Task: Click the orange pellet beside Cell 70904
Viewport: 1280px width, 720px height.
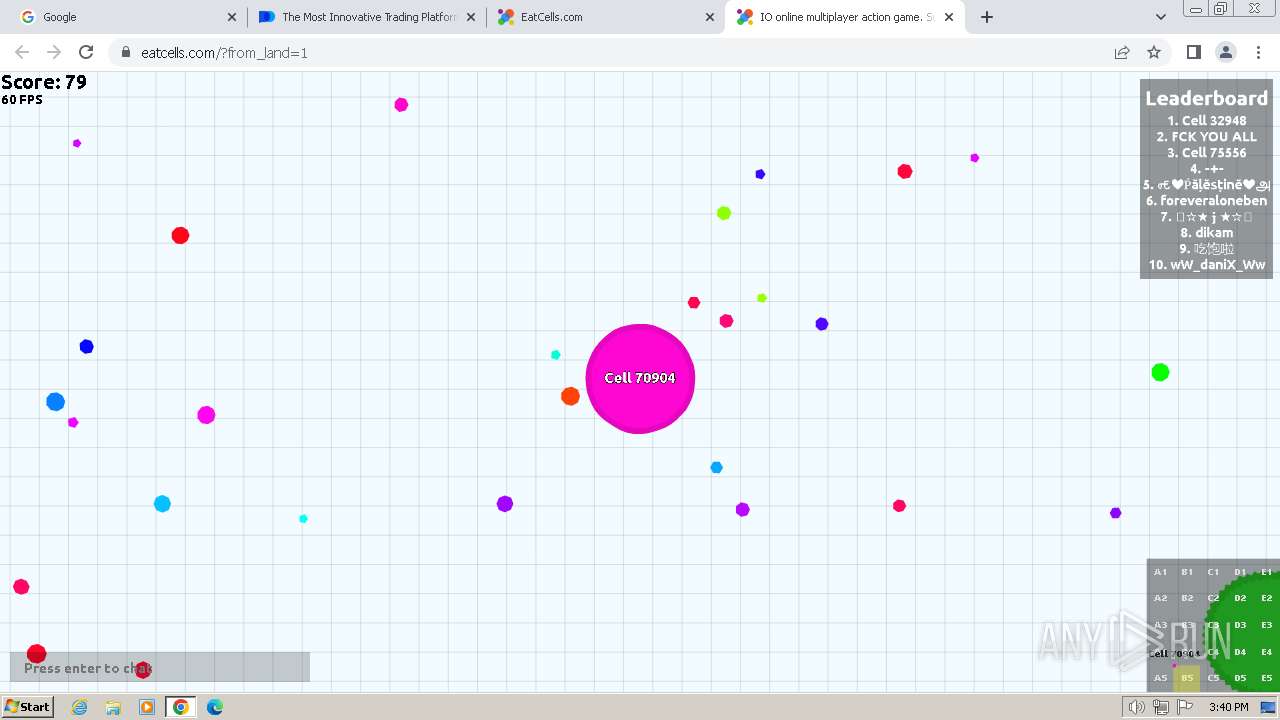Action: point(570,396)
